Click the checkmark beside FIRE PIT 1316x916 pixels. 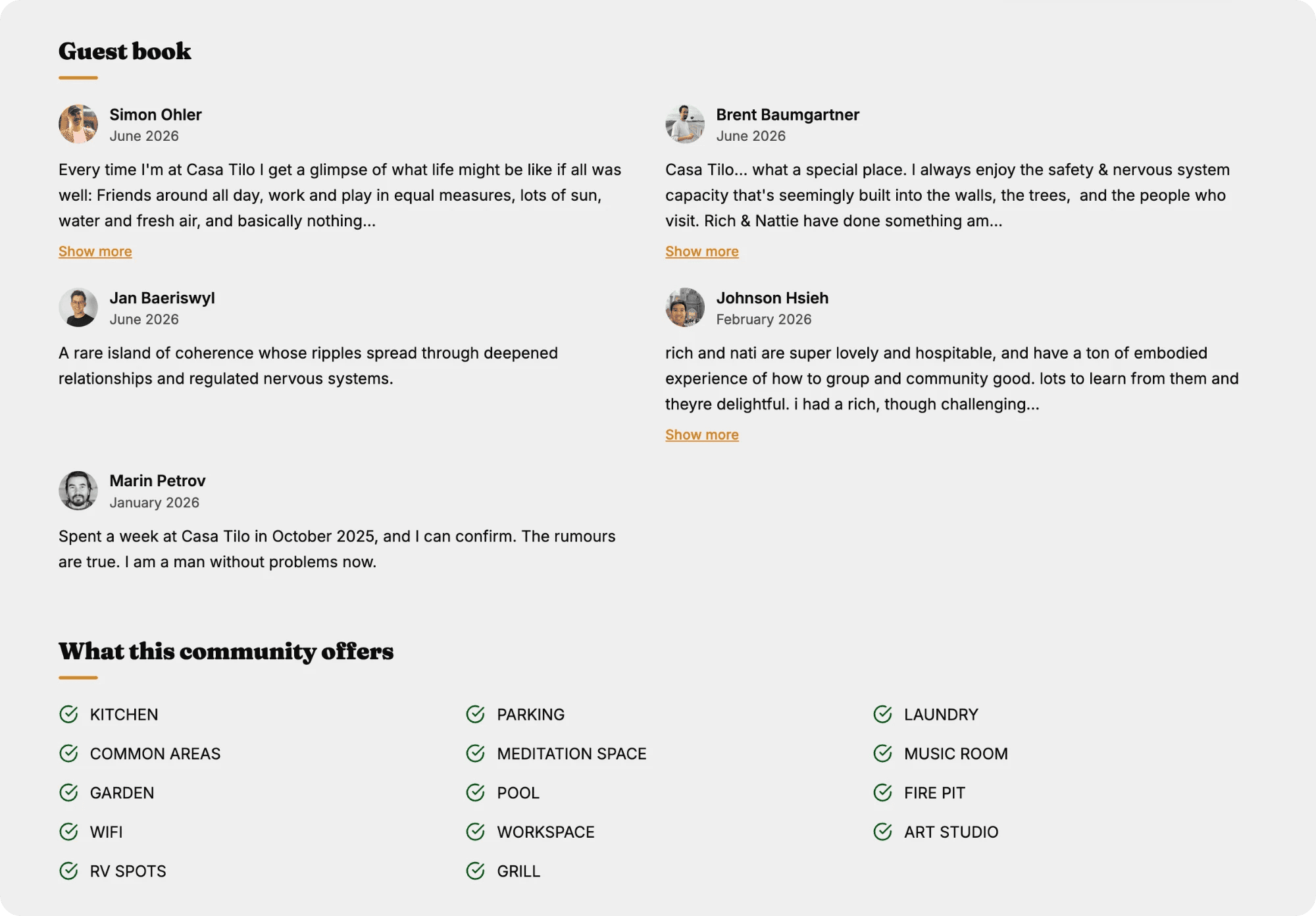tap(882, 792)
